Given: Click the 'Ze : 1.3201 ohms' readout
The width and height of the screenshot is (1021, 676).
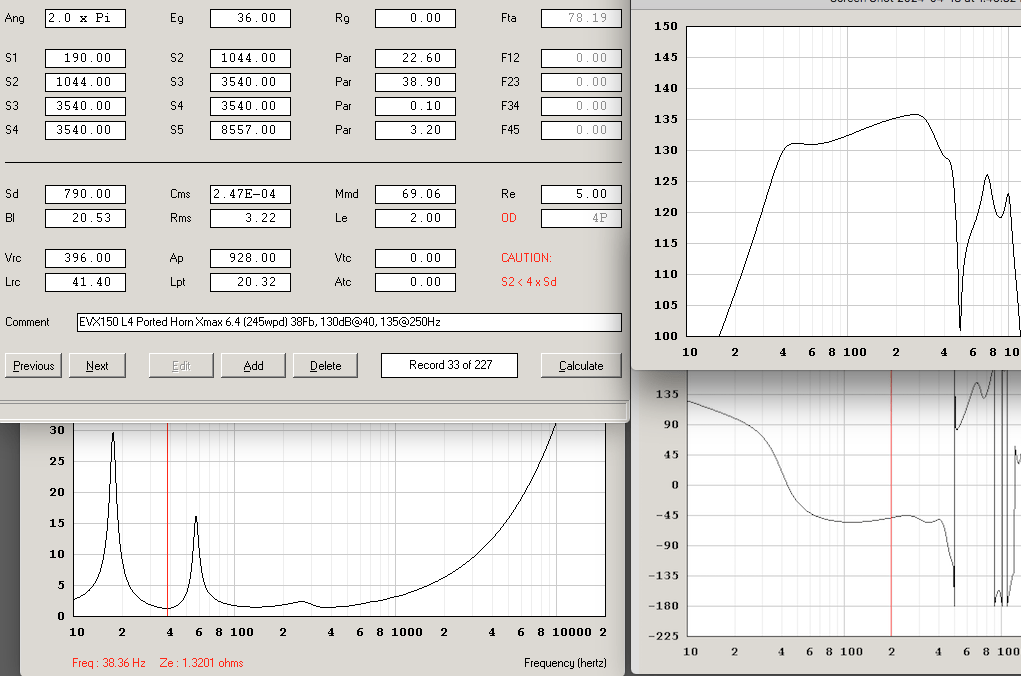Looking at the screenshot, I should 201,663.
